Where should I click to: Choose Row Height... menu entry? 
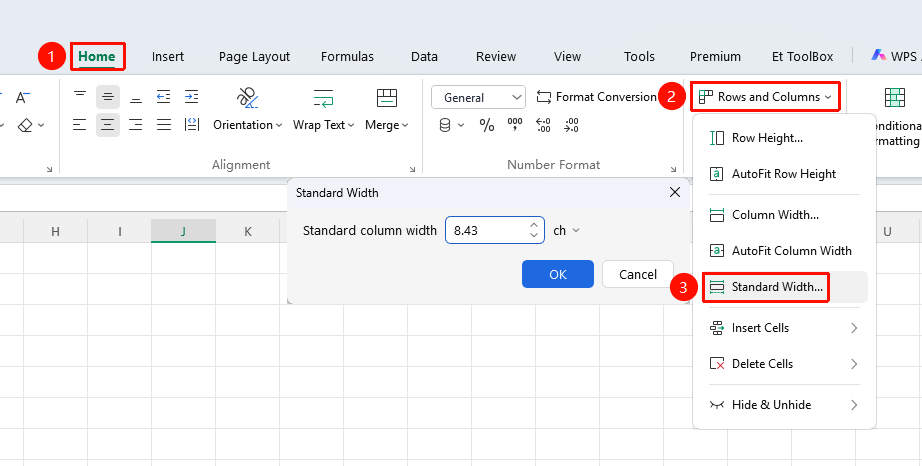[x=784, y=138]
